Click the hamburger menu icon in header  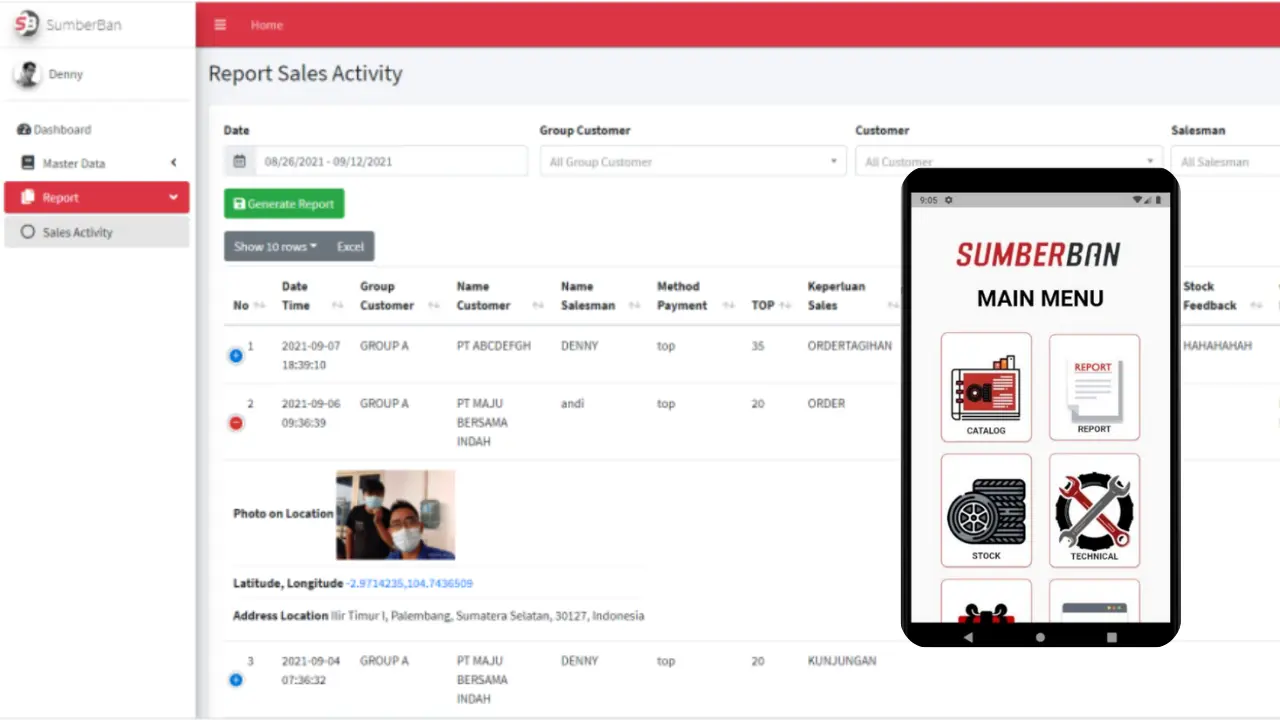[220, 25]
